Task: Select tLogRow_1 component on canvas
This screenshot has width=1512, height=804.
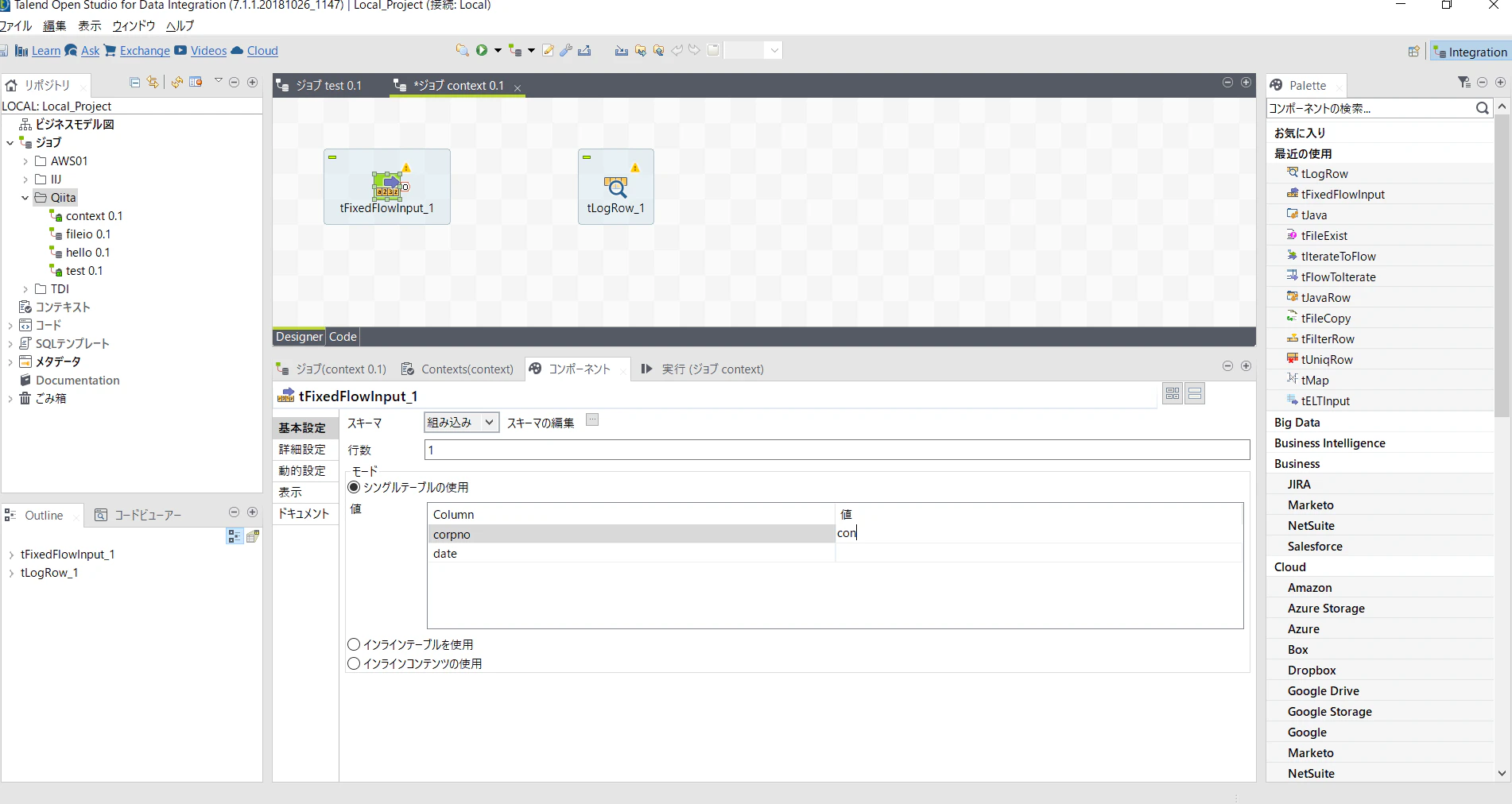Action: click(616, 187)
